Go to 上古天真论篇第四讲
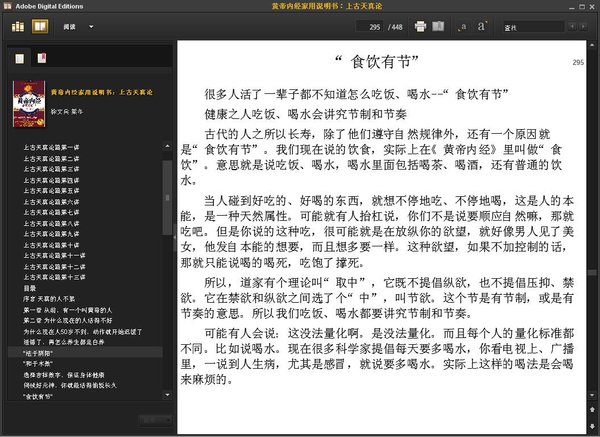This screenshot has height=437, width=600. tap(51, 180)
